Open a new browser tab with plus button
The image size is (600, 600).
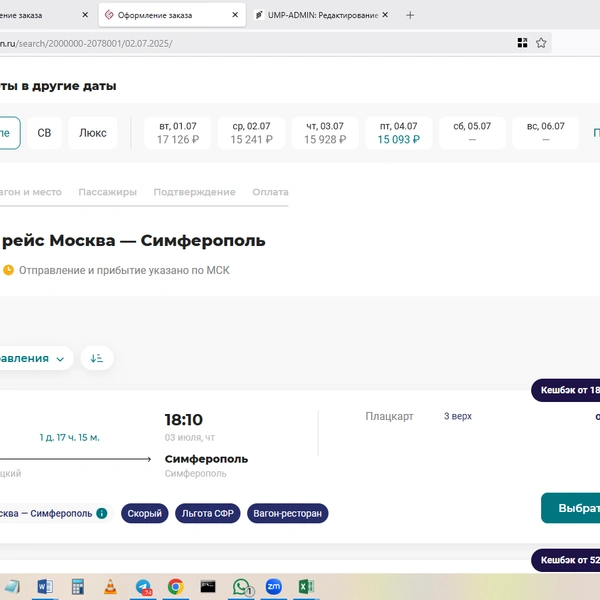point(410,15)
